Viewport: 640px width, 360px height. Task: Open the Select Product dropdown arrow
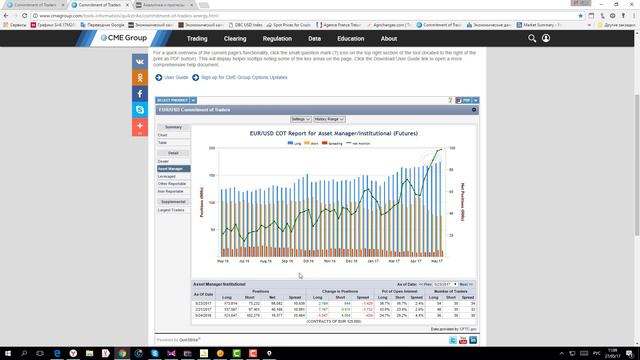(x=193, y=100)
